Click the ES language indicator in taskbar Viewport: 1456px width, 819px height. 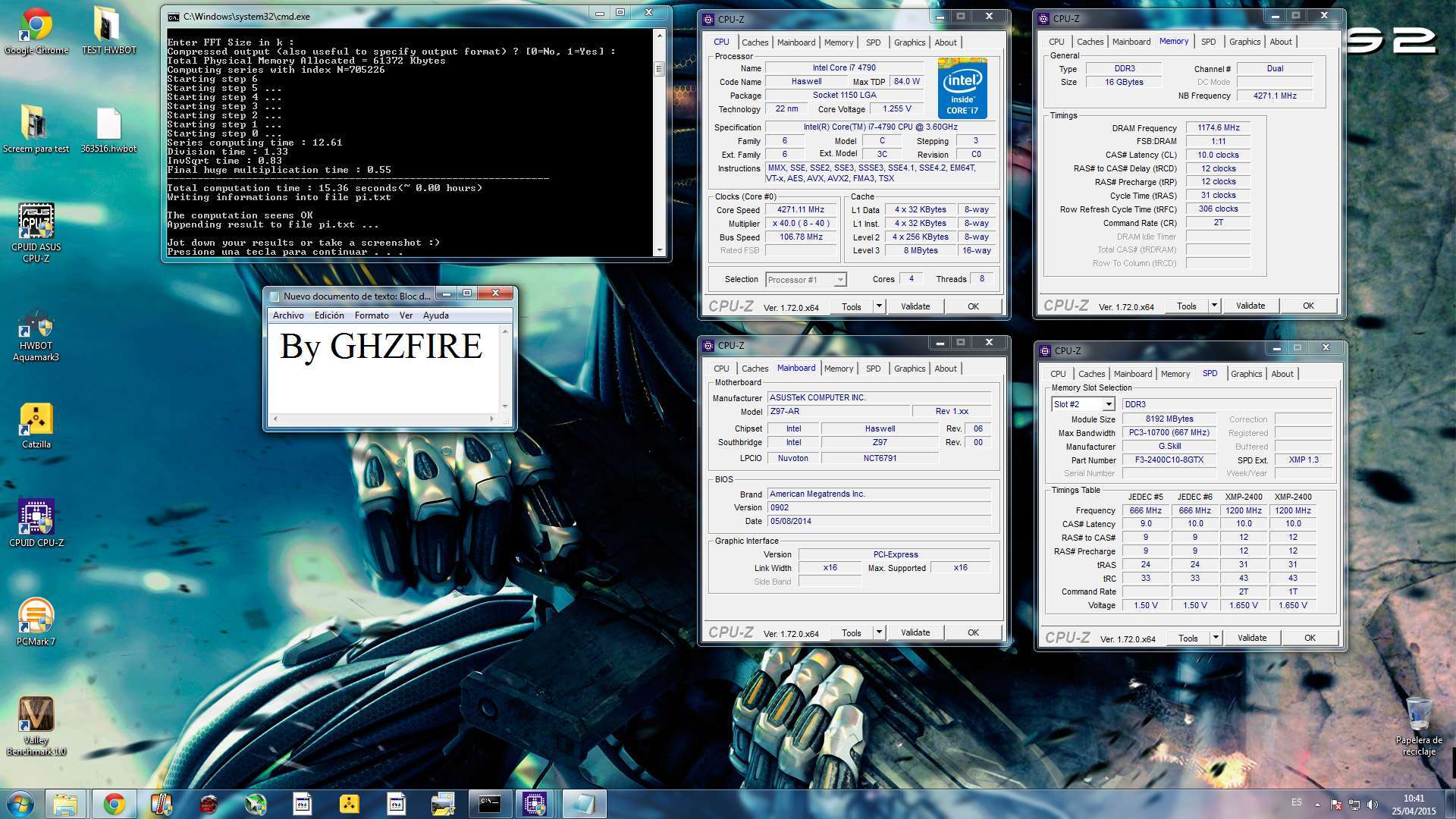pos(1296,802)
